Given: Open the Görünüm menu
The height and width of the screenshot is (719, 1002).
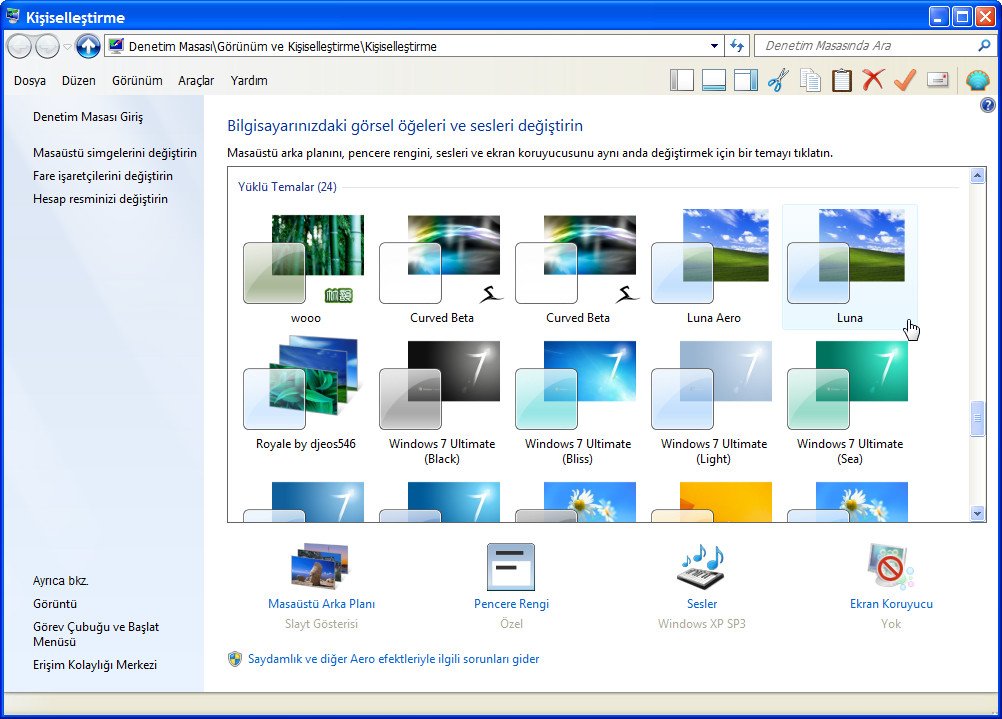Looking at the screenshot, I should tap(137, 81).
